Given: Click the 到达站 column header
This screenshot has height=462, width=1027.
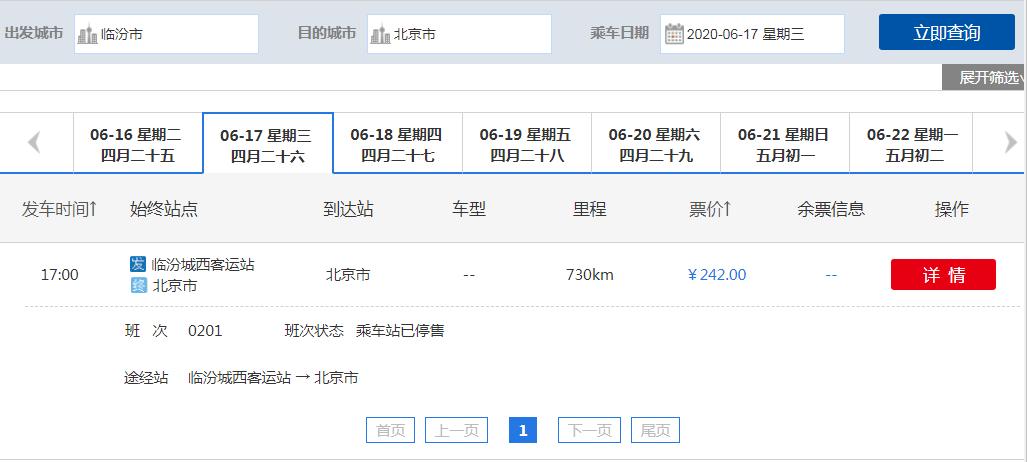Looking at the screenshot, I should [x=348, y=209].
